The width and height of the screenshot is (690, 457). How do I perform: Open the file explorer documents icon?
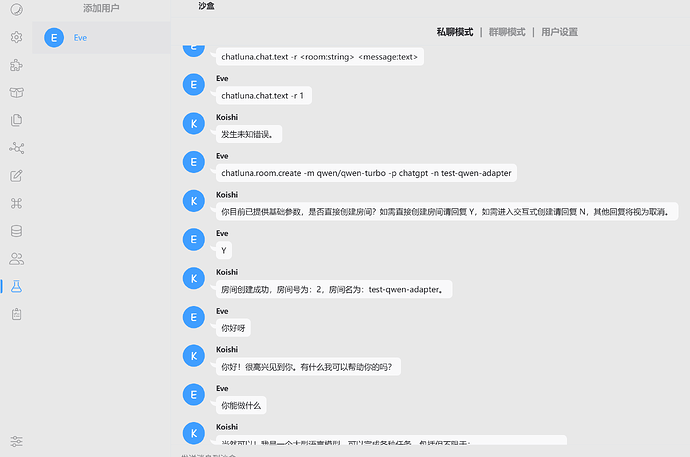[x=16, y=120]
